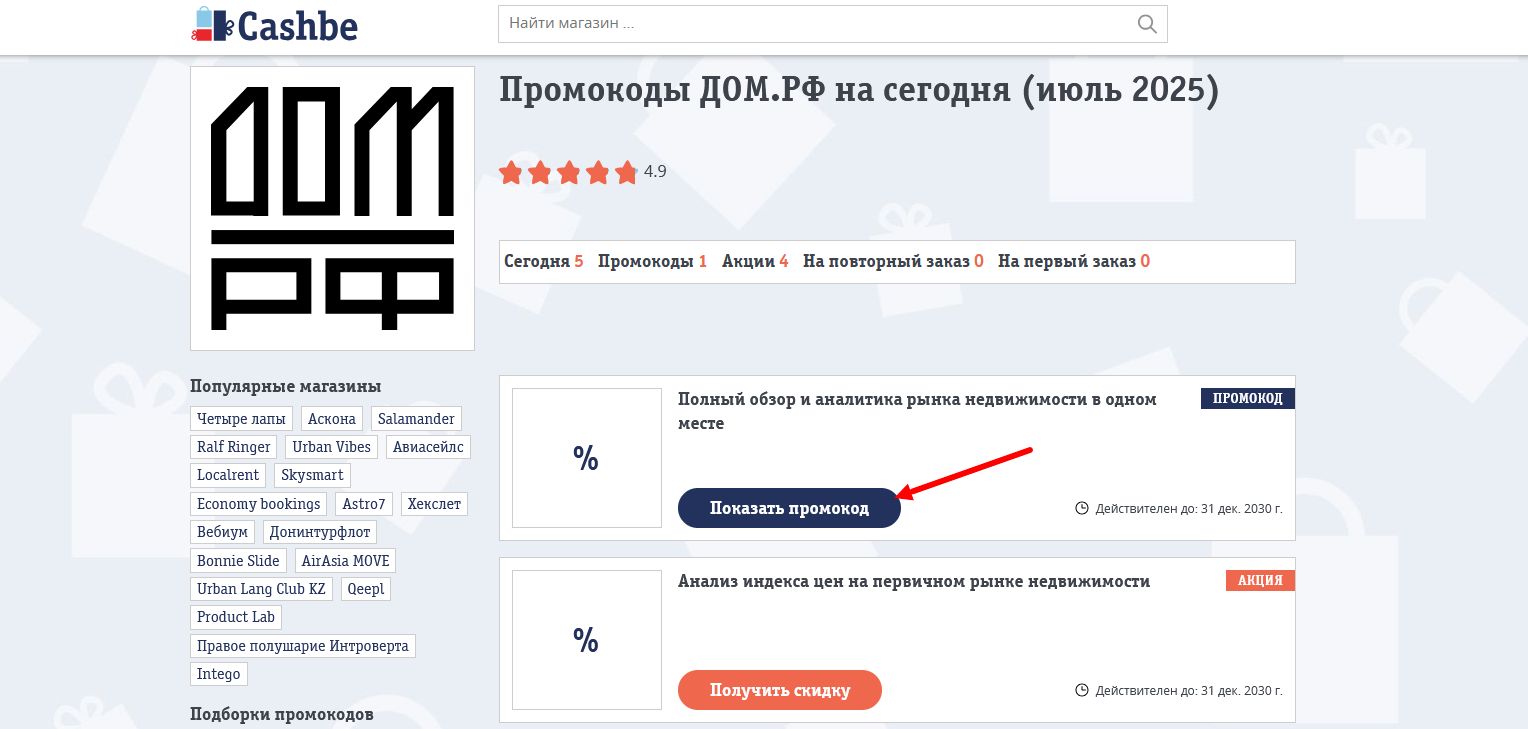The height and width of the screenshot is (729, 1528).
Task: Click the Получить скидку button
Action: click(x=780, y=690)
